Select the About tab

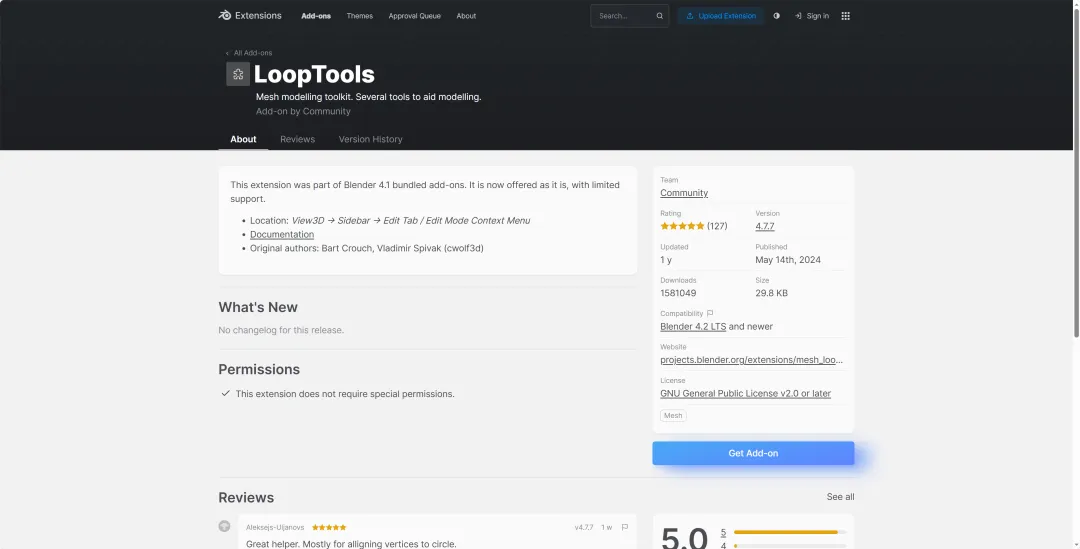(243, 139)
